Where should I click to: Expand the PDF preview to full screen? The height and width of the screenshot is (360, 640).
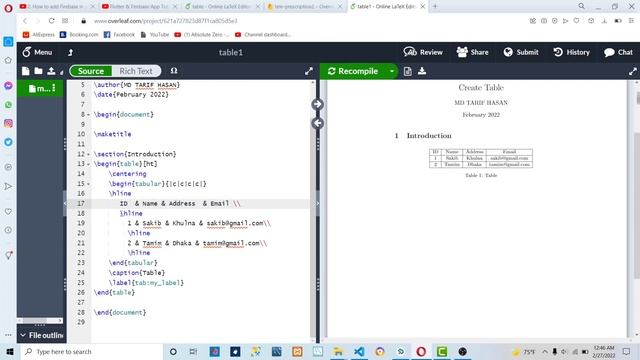(633, 71)
